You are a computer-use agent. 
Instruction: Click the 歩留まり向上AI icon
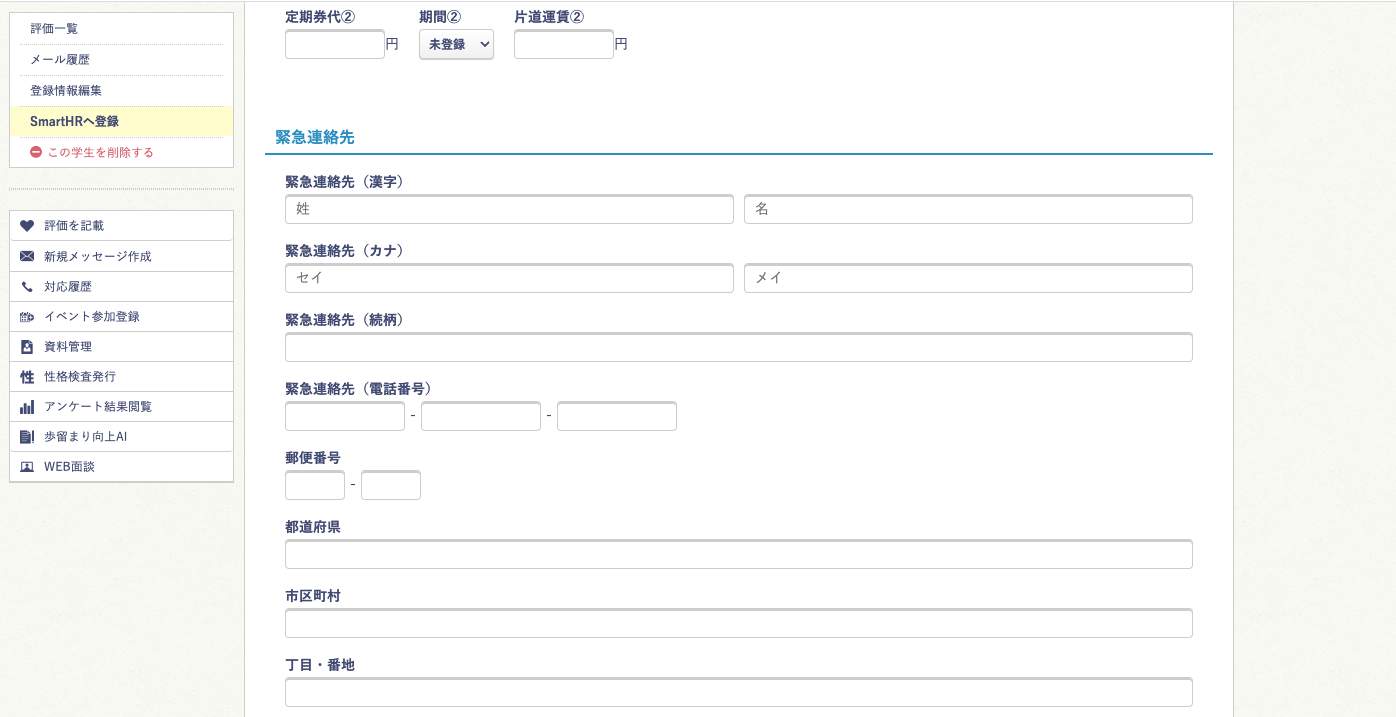point(27,437)
